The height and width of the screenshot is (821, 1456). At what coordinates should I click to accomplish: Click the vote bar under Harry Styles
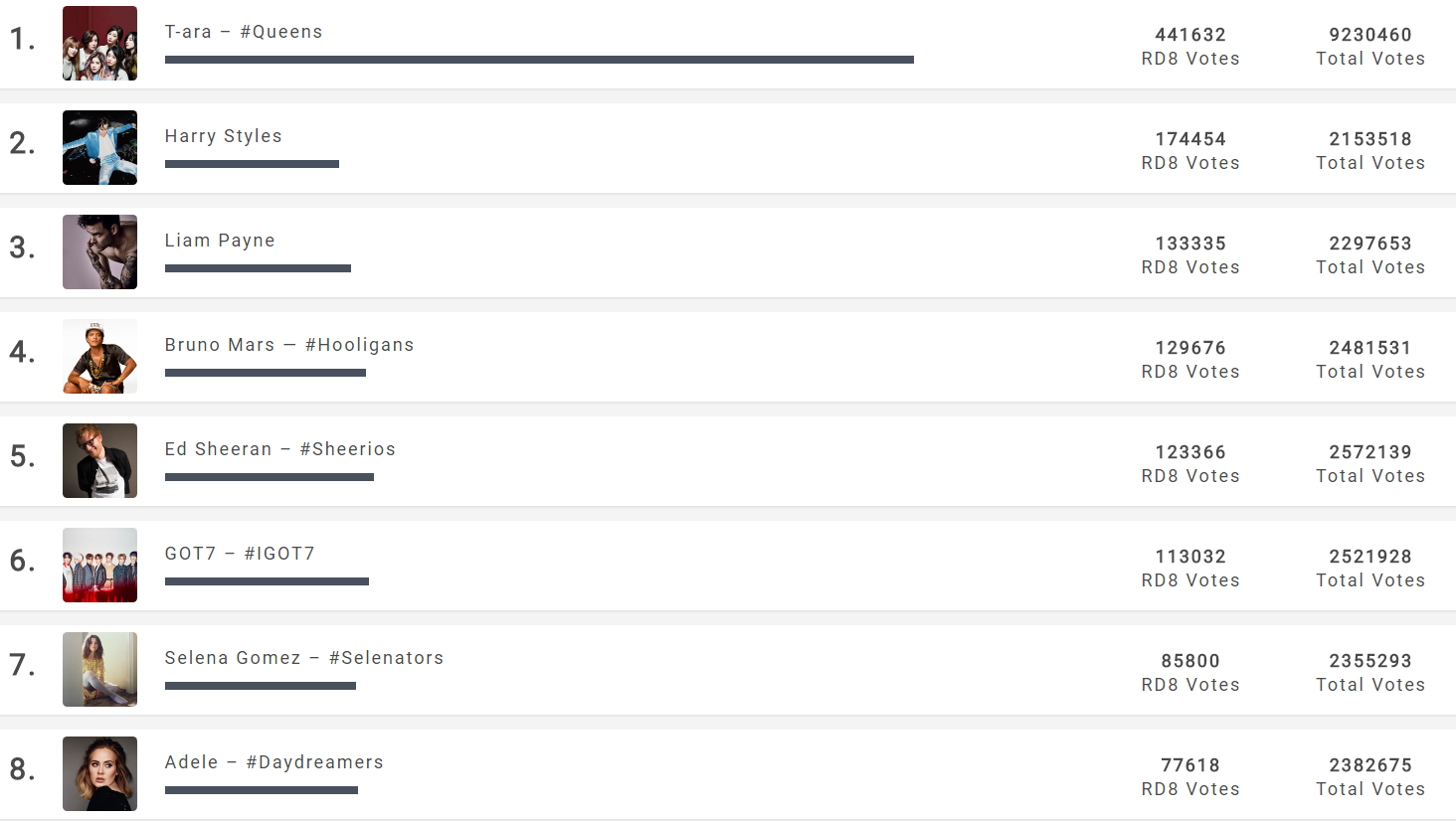point(252,164)
